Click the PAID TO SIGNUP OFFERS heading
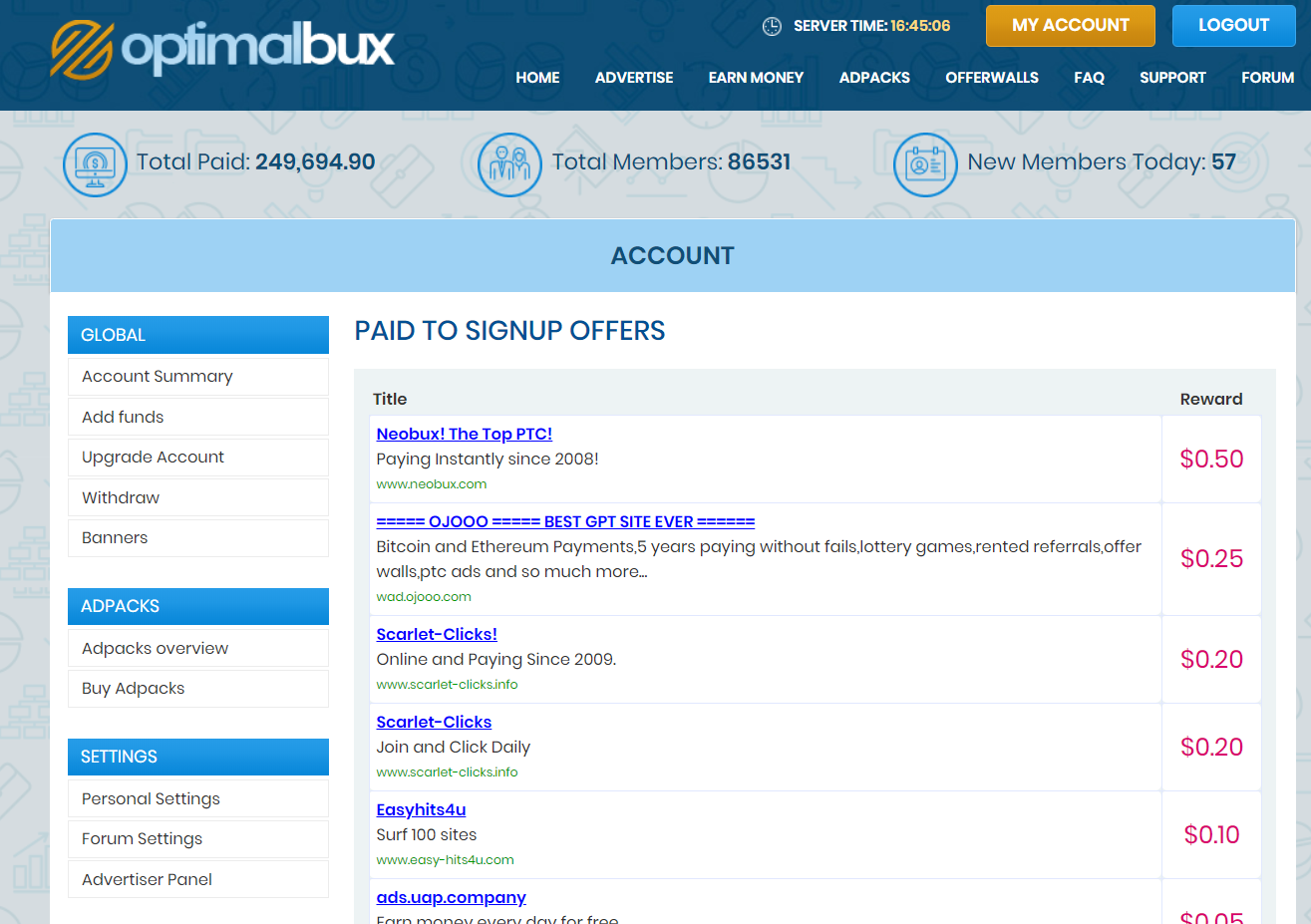The height and width of the screenshot is (924, 1311). pyautogui.click(x=509, y=331)
